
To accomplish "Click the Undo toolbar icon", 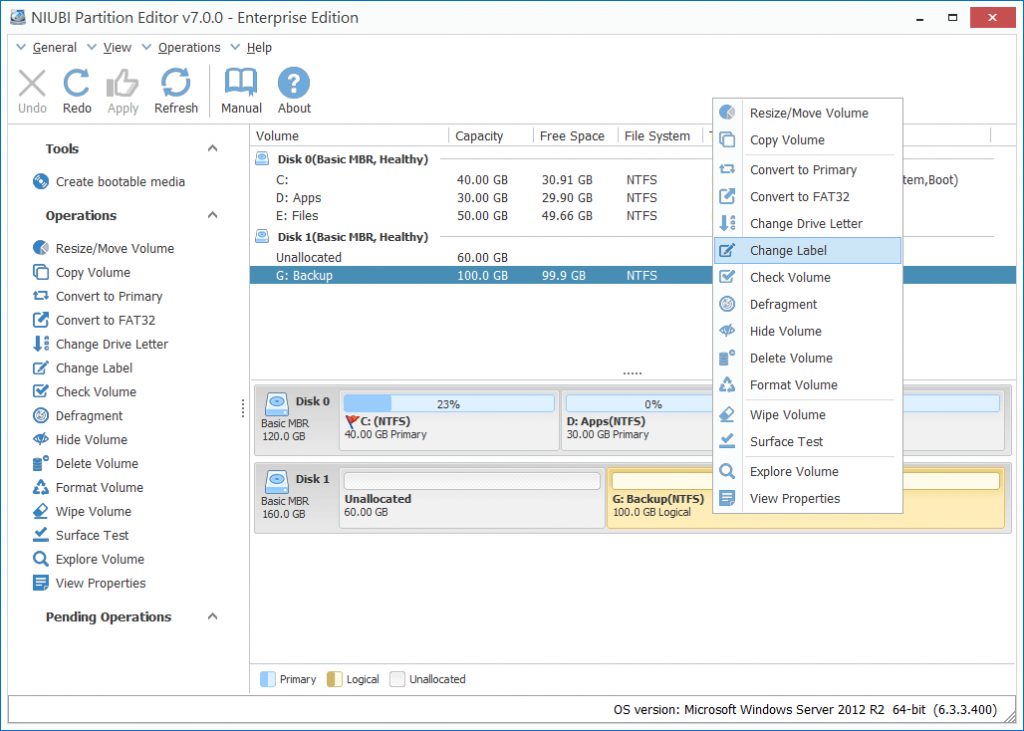I will click(31, 90).
